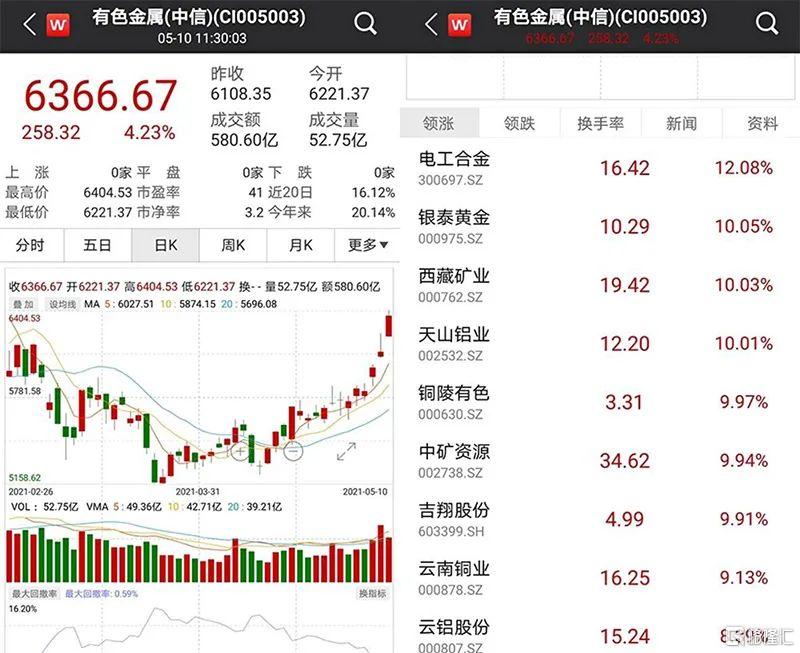Screen dimensions: 800x653
Task: Tap the VMA 5 value 49.36亿
Action: [x=143, y=507]
